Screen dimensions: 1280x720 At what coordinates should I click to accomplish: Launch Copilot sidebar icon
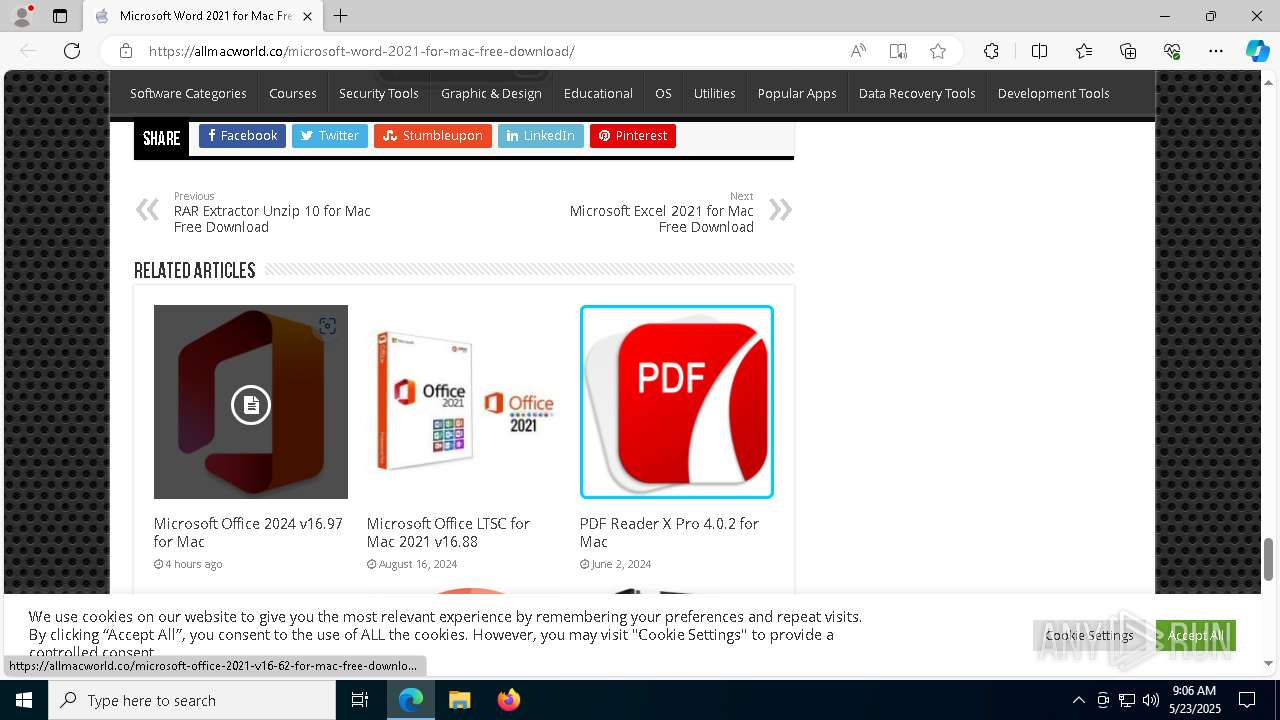[1257, 51]
